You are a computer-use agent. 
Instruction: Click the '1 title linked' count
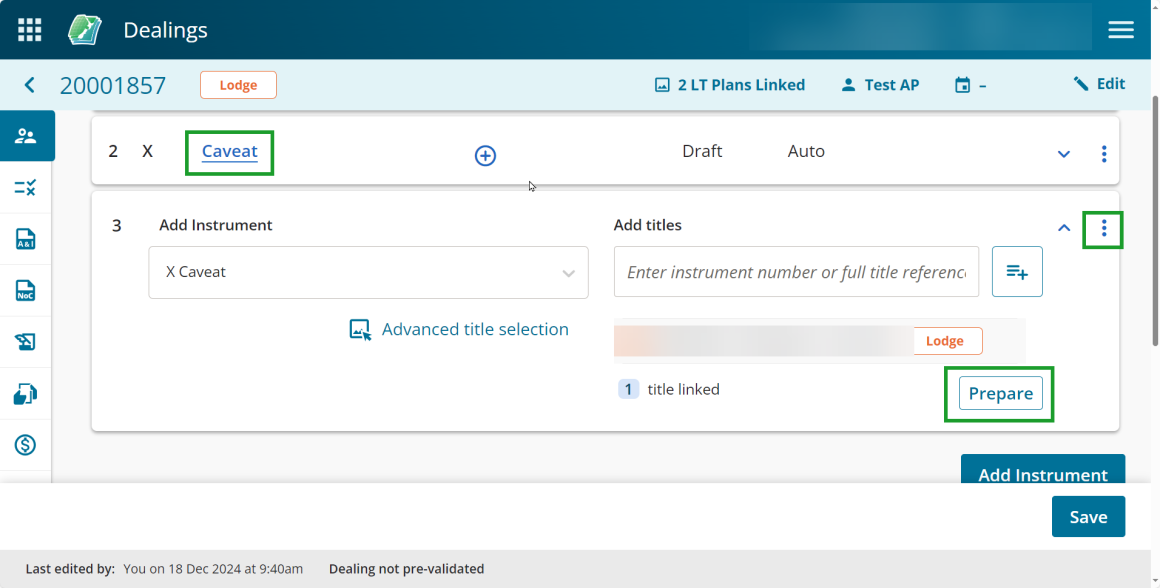coord(669,389)
